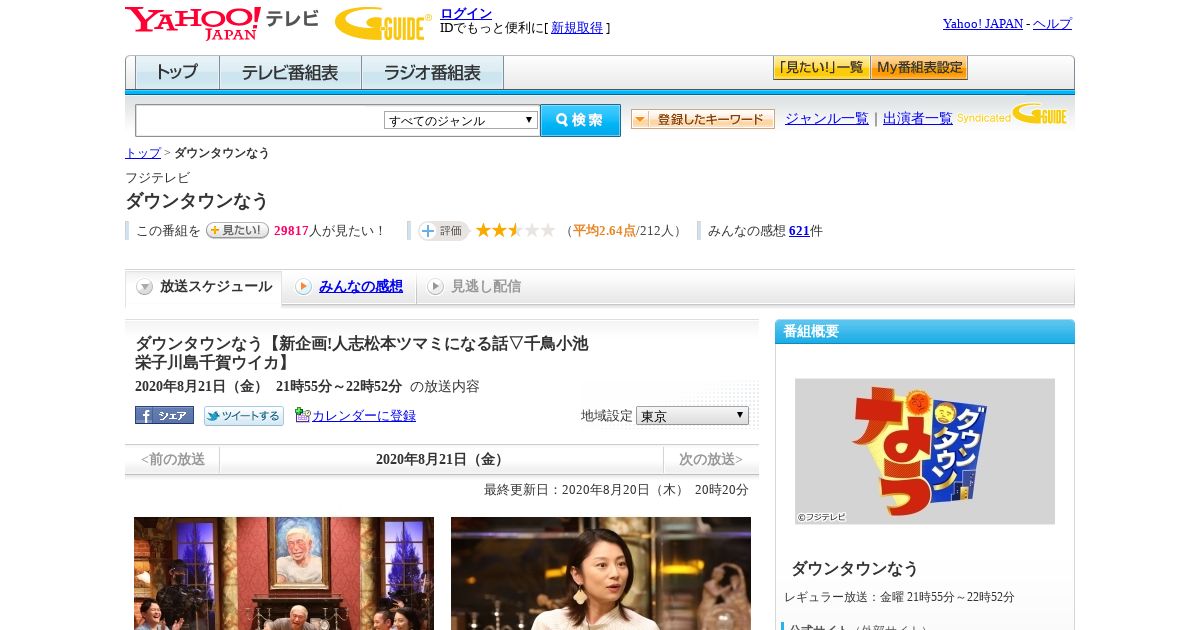Click the 最終更新日 timestamp text

pos(616,490)
